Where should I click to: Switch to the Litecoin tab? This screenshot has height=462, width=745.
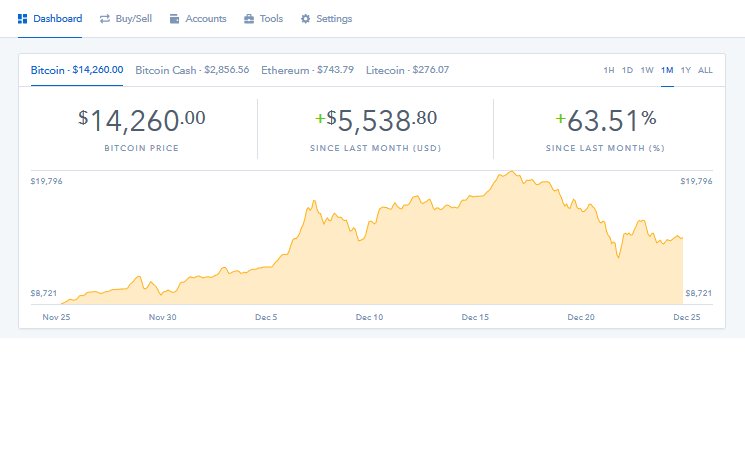point(407,70)
